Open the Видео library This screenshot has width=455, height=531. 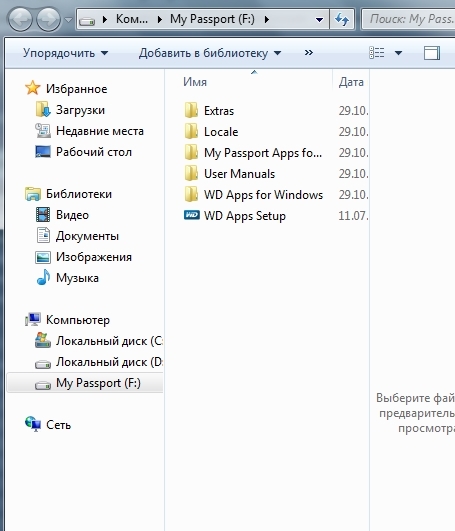pos(72,215)
